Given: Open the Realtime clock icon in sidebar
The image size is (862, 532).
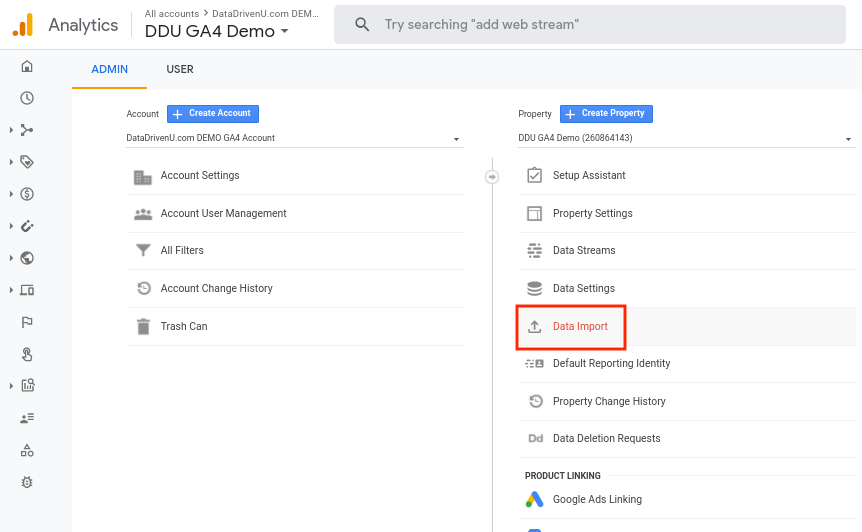Looking at the screenshot, I should [x=26, y=98].
